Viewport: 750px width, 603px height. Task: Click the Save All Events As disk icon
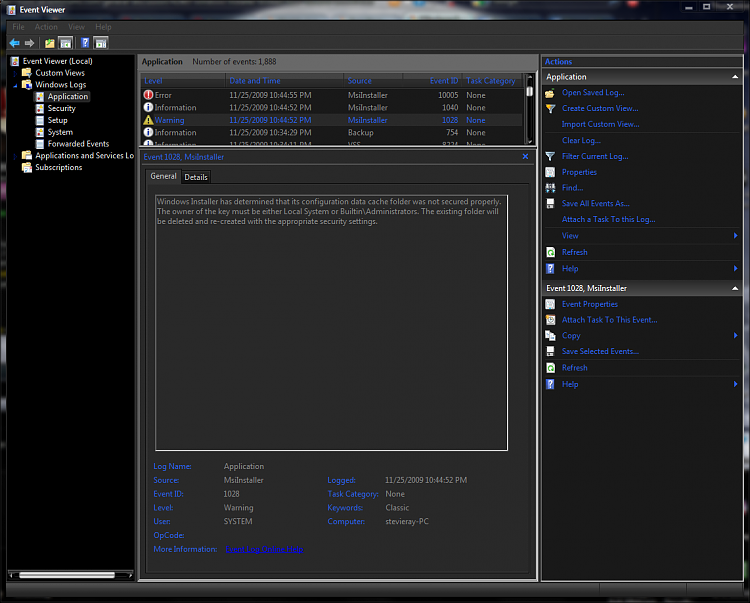pyautogui.click(x=550, y=204)
